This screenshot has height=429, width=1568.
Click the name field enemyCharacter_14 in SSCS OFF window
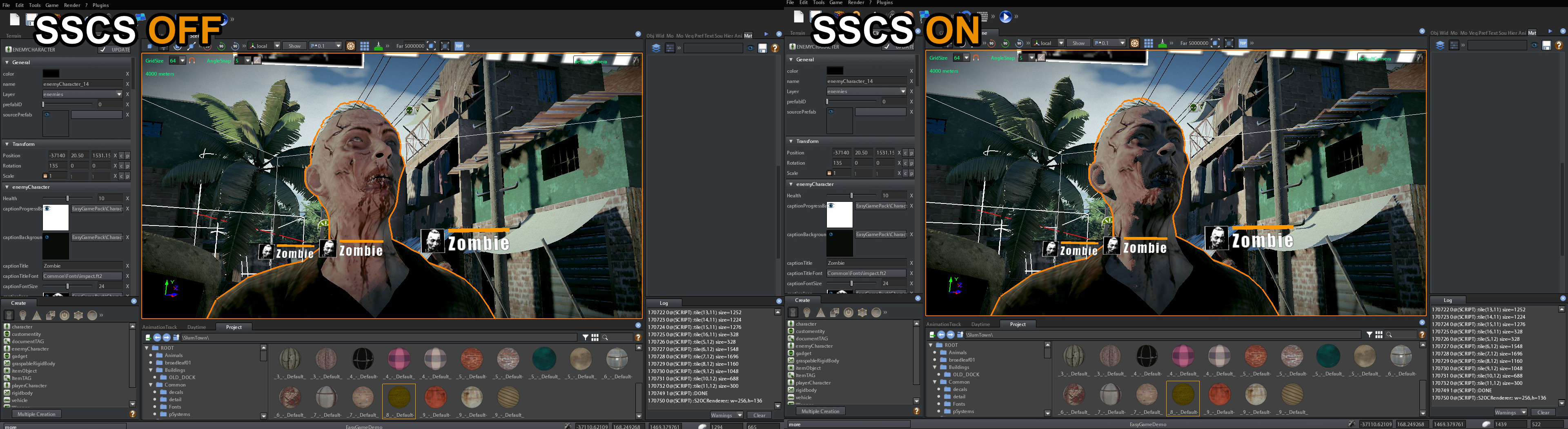82,83
